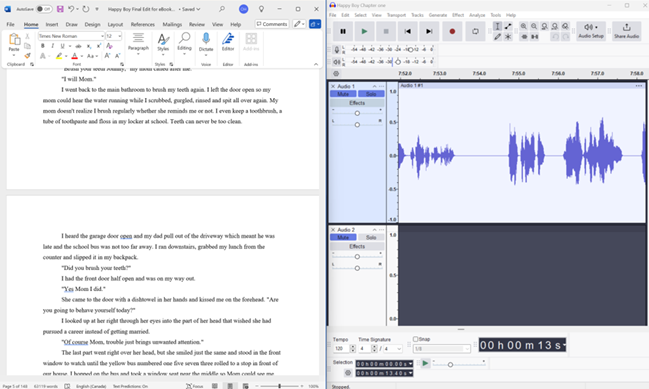This screenshot has height=389, width=649.
Task: Solo the Audio 1 track
Action: click(x=371, y=94)
